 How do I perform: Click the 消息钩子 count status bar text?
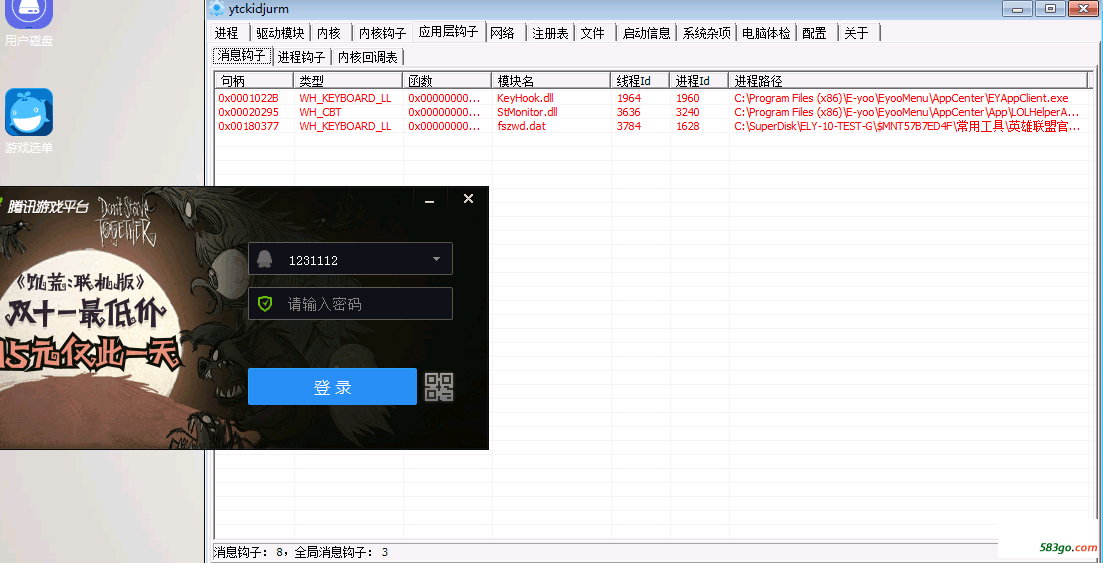[300, 552]
